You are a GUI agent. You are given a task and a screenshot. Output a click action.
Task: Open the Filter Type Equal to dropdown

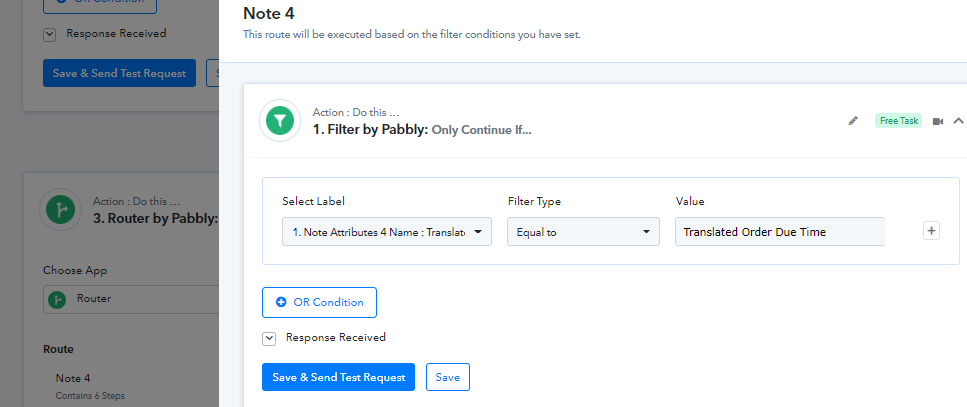(x=583, y=232)
